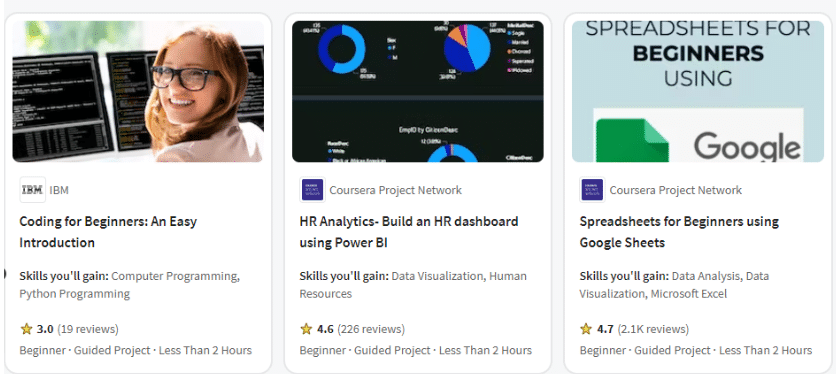Image resolution: width=836 pixels, height=374 pixels.
Task: Open 'HR Analytics- Build an HR dashboard' title
Action: click(409, 232)
